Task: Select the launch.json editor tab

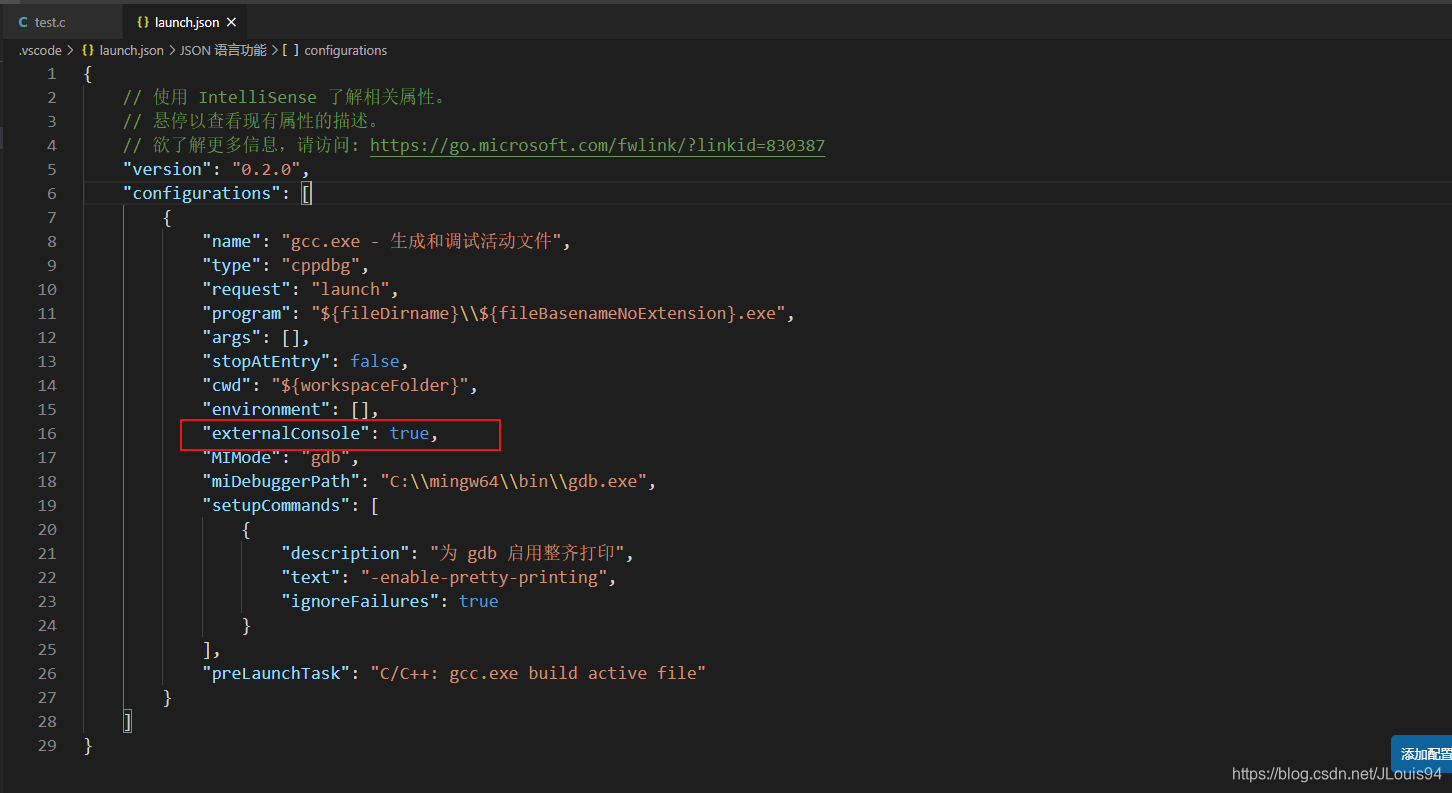Action: coord(184,22)
